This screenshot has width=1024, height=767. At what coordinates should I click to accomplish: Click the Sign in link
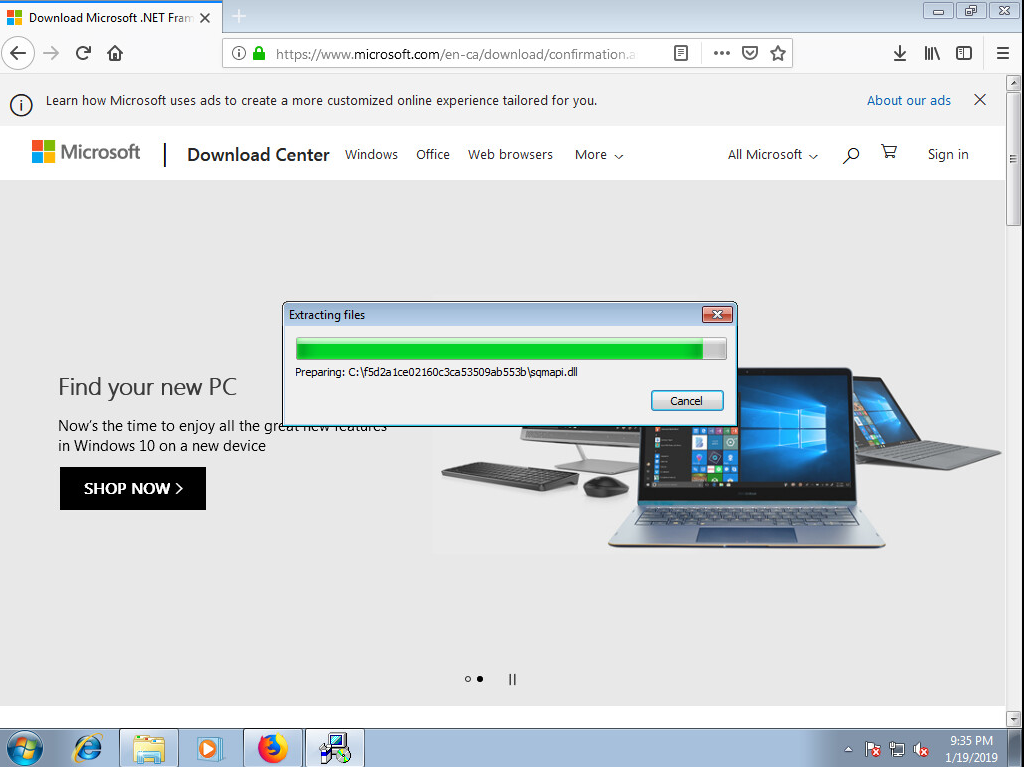pos(948,155)
